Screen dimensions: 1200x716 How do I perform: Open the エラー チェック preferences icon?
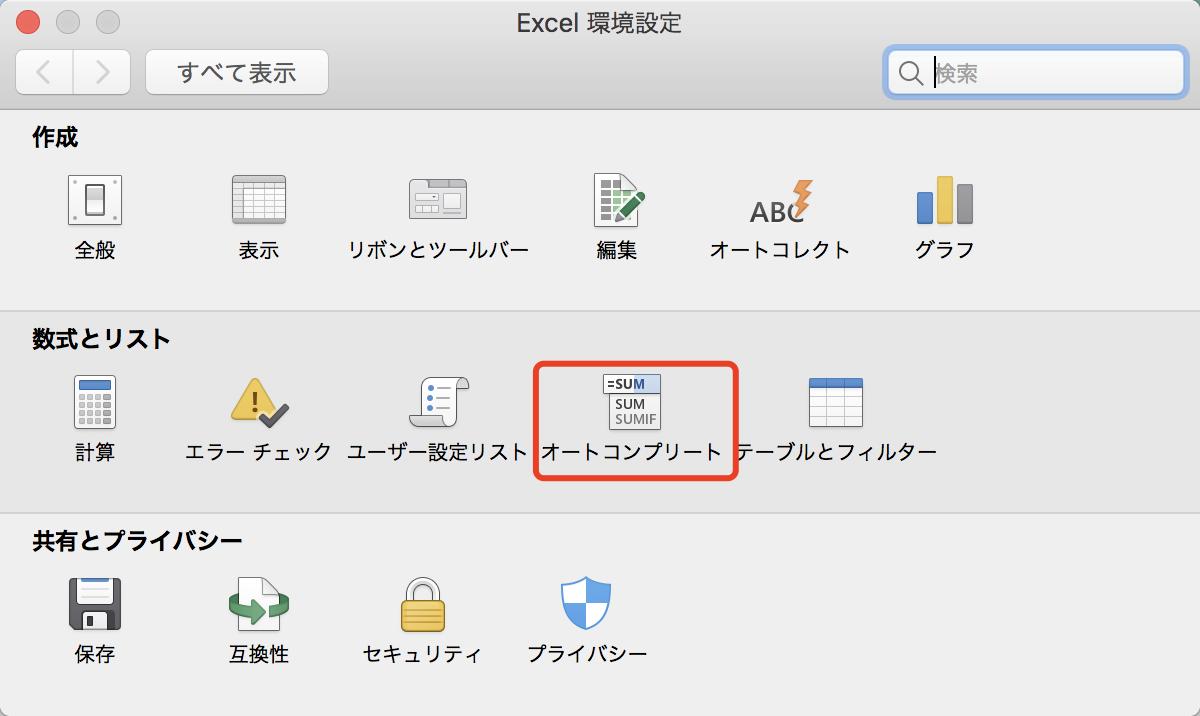click(x=259, y=402)
